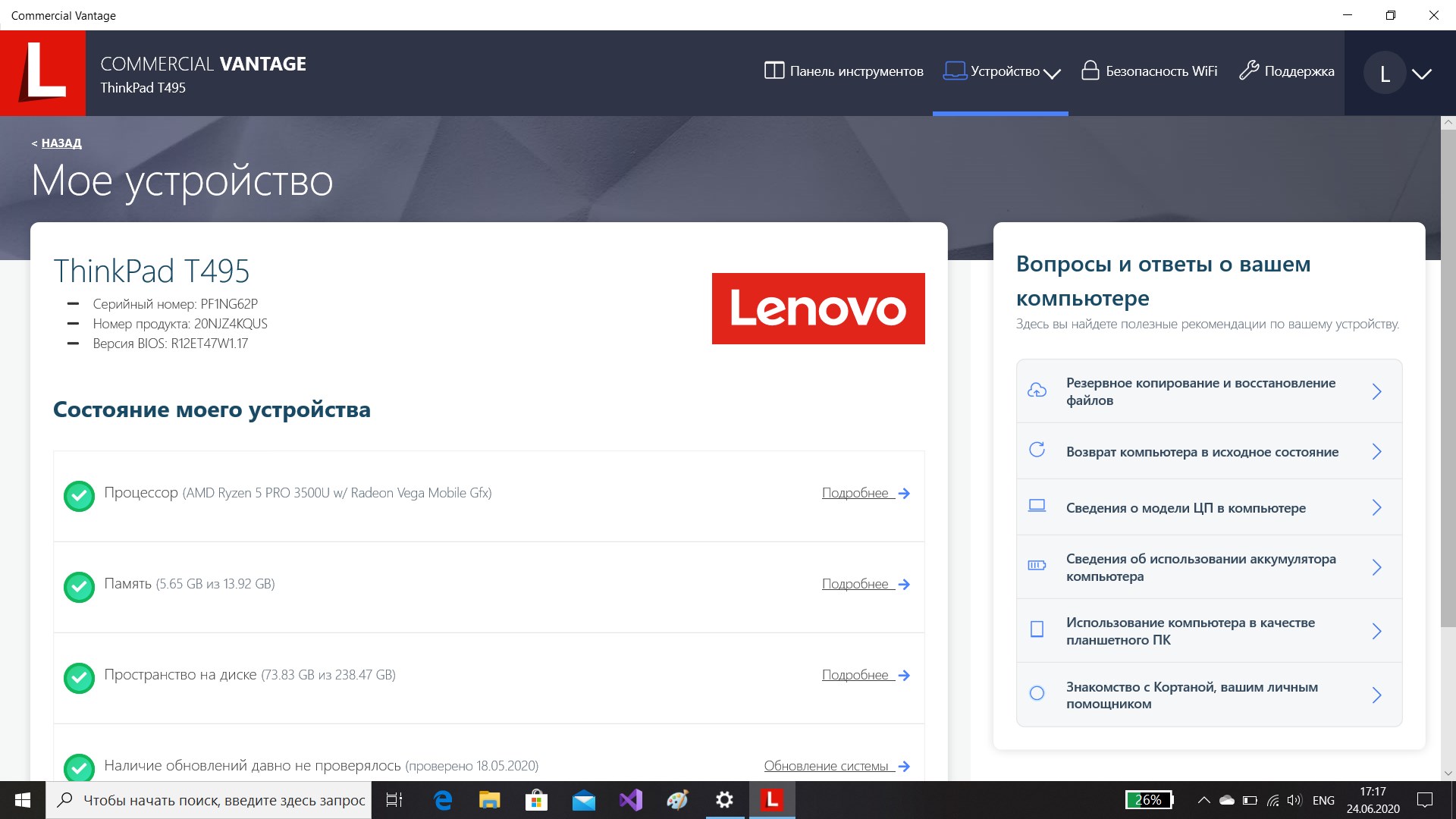
Task: Click the cloud backup icon
Action: 1037,390
